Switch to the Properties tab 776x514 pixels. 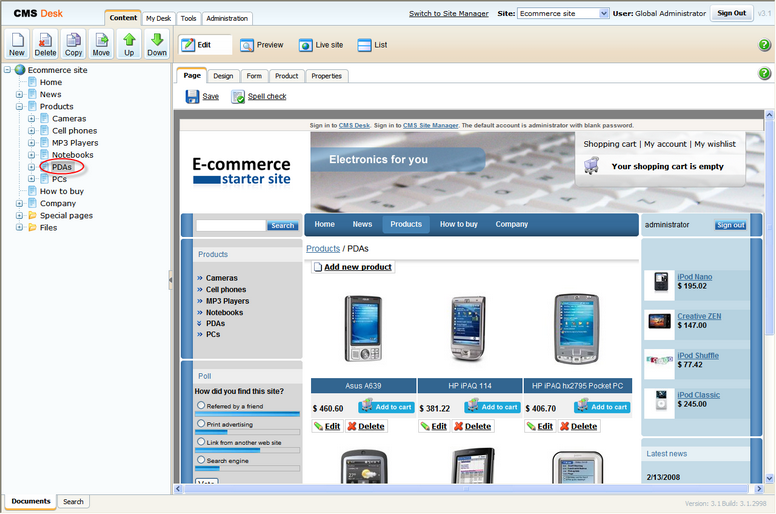click(327, 76)
